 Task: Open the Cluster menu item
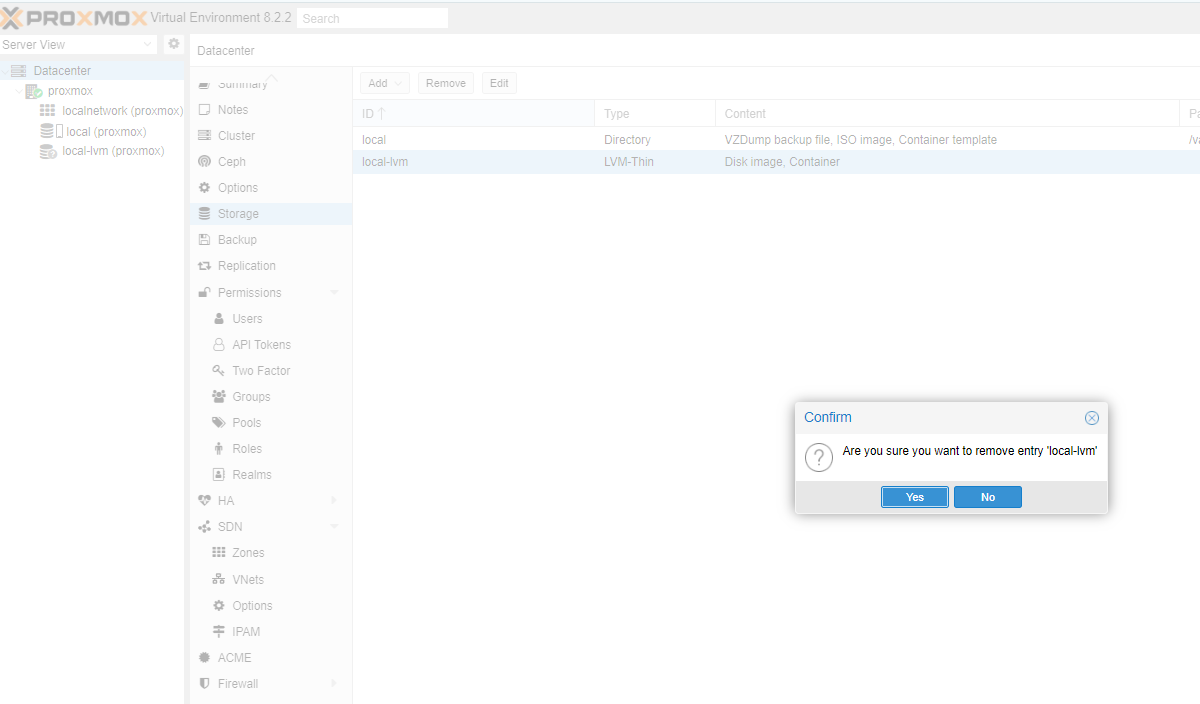click(x=270, y=136)
